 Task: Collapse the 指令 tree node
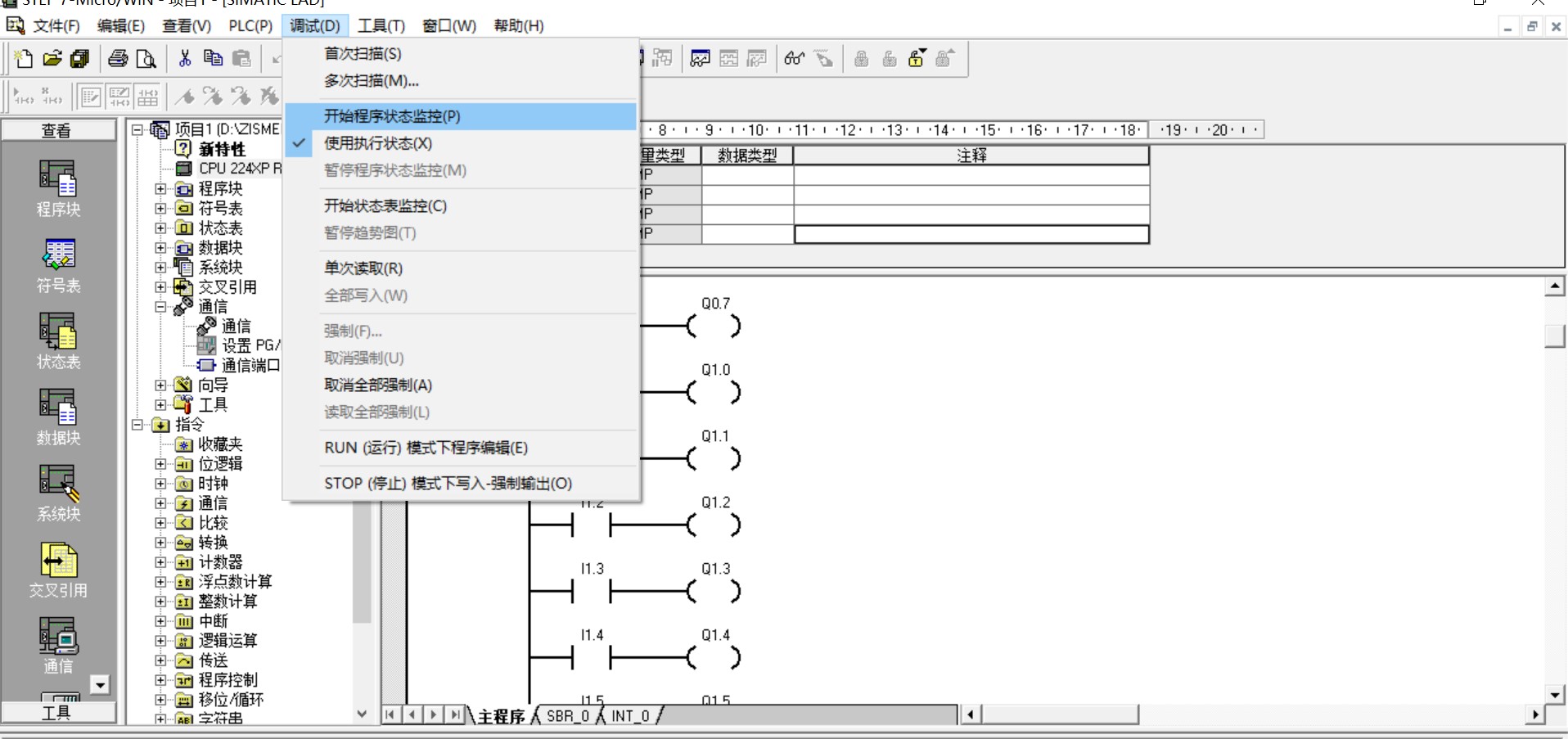click(x=137, y=425)
